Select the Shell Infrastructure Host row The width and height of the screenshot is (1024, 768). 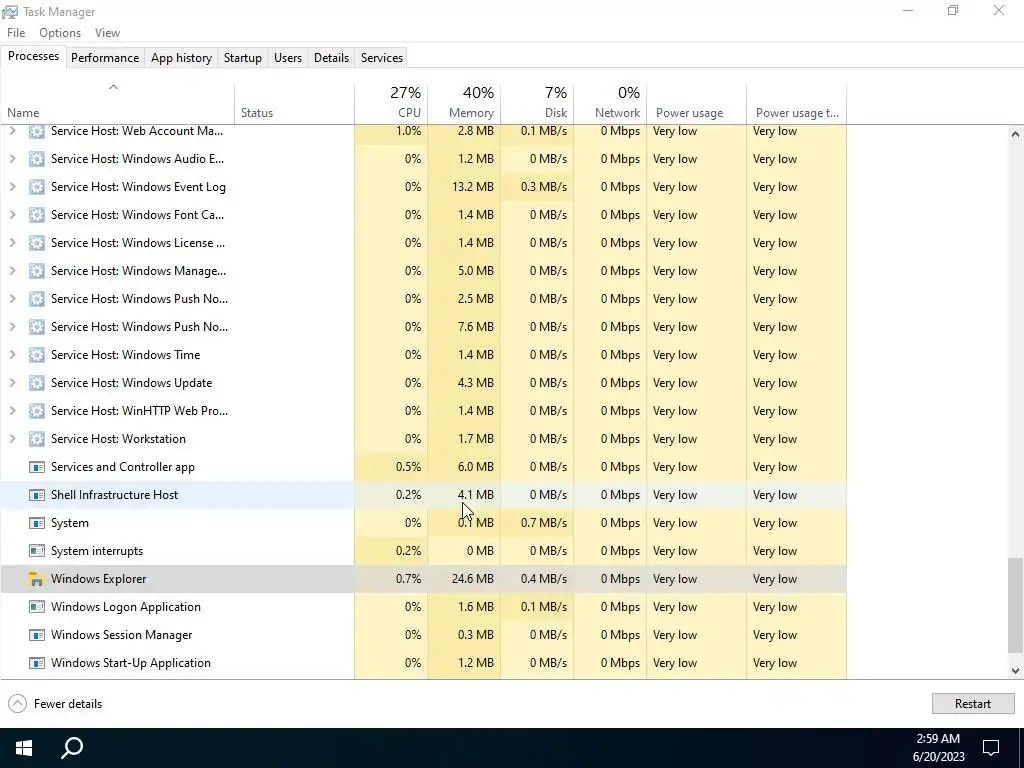pyautogui.click(x=423, y=495)
